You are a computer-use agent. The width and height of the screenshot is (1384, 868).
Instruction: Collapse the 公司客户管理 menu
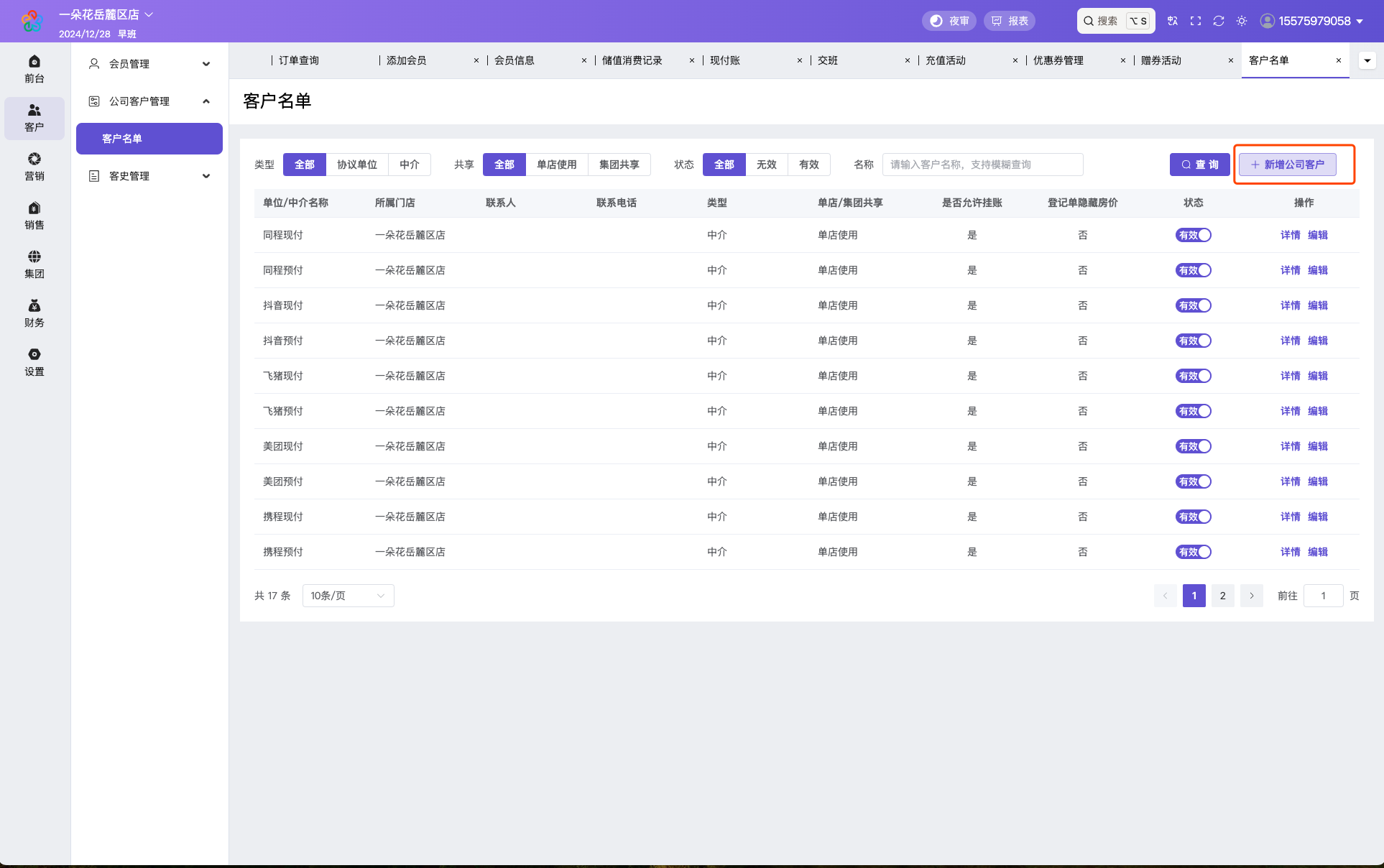[149, 101]
